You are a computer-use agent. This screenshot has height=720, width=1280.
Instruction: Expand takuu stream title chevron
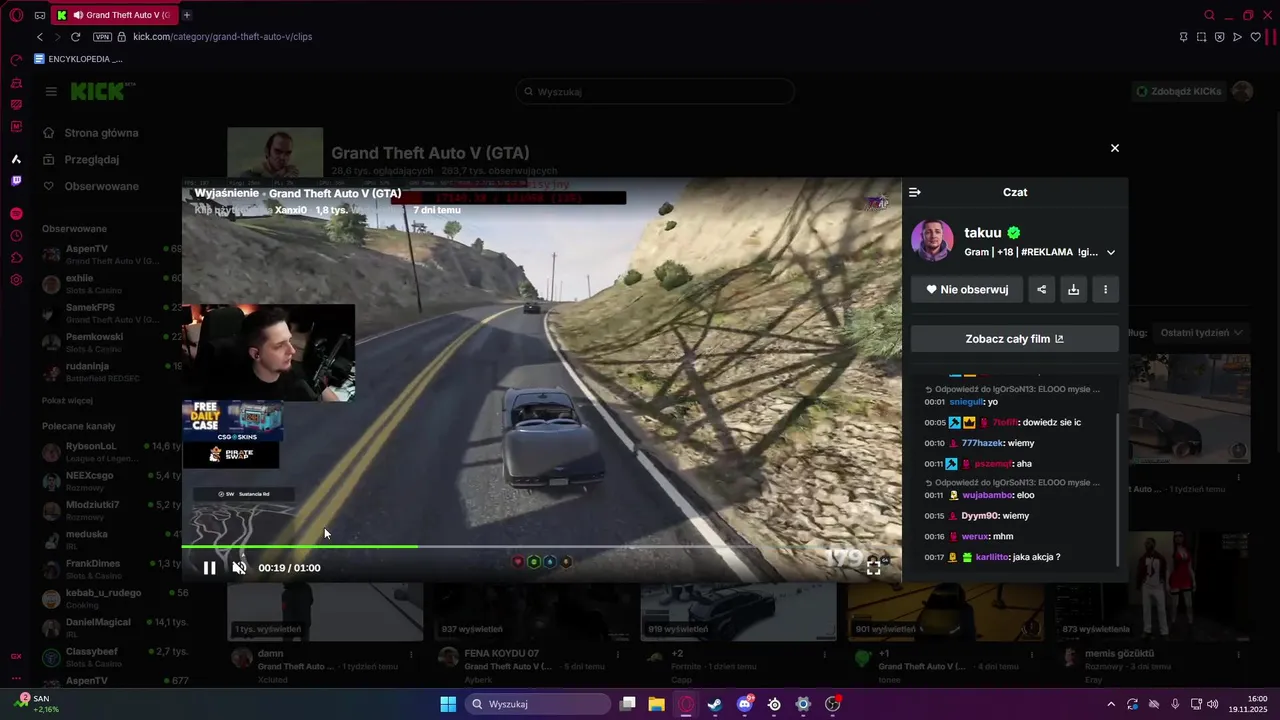point(1110,253)
